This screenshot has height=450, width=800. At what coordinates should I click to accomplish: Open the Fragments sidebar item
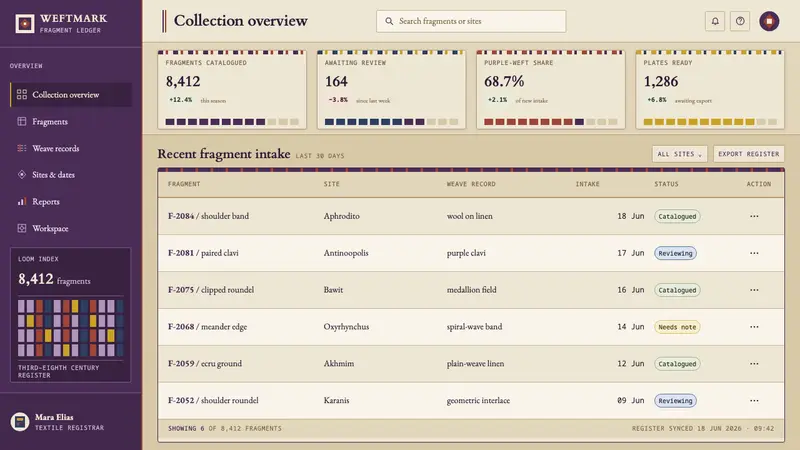tap(71, 121)
